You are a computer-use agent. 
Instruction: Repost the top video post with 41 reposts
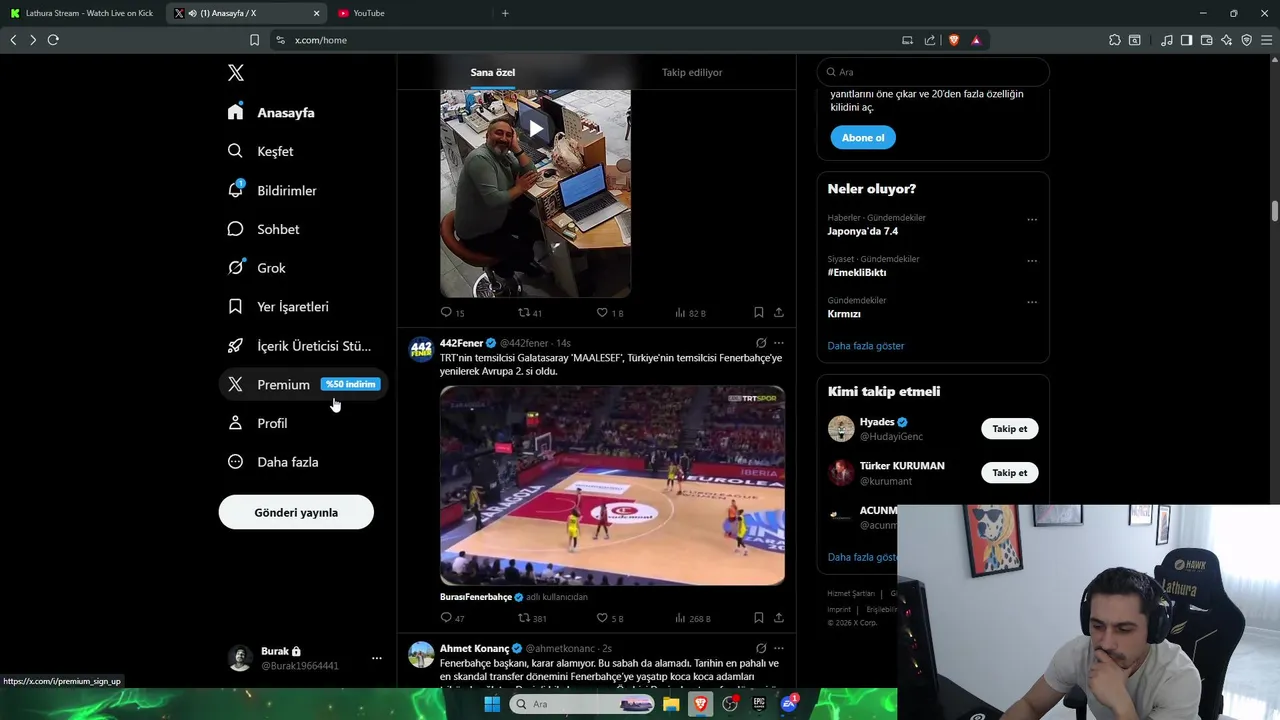pos(530,312)
